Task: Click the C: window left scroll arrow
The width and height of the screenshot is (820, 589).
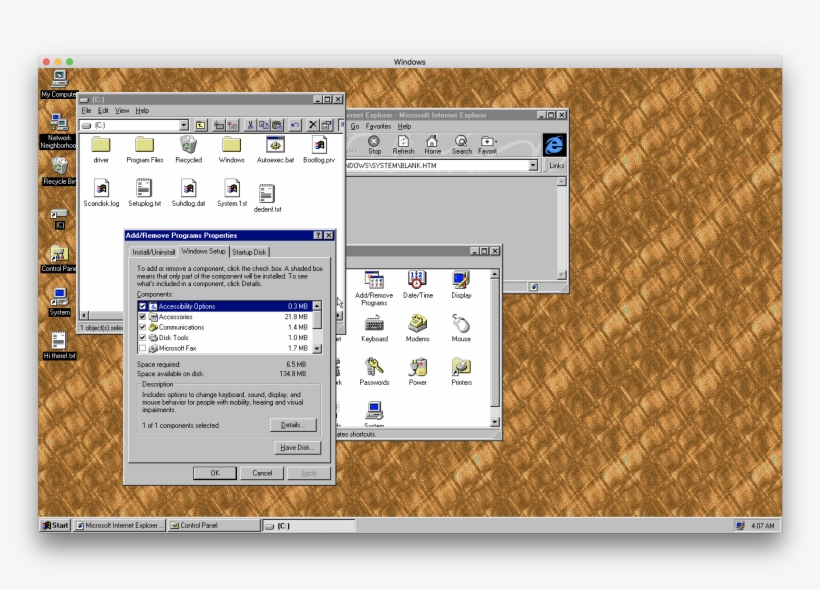Action: [84, 315]
